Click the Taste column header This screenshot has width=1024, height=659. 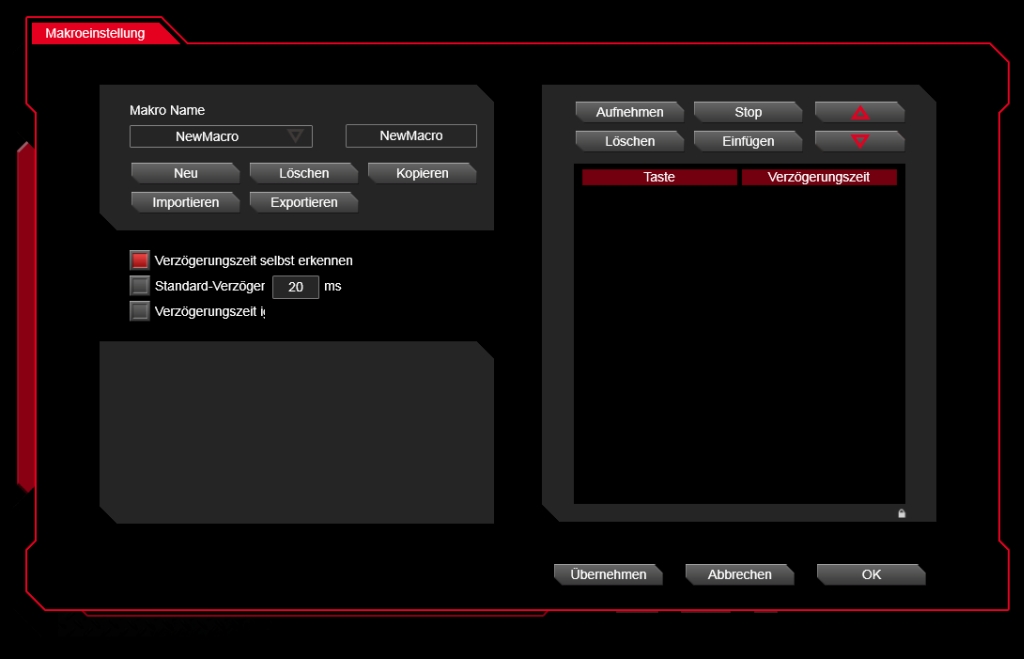[659, 177]
